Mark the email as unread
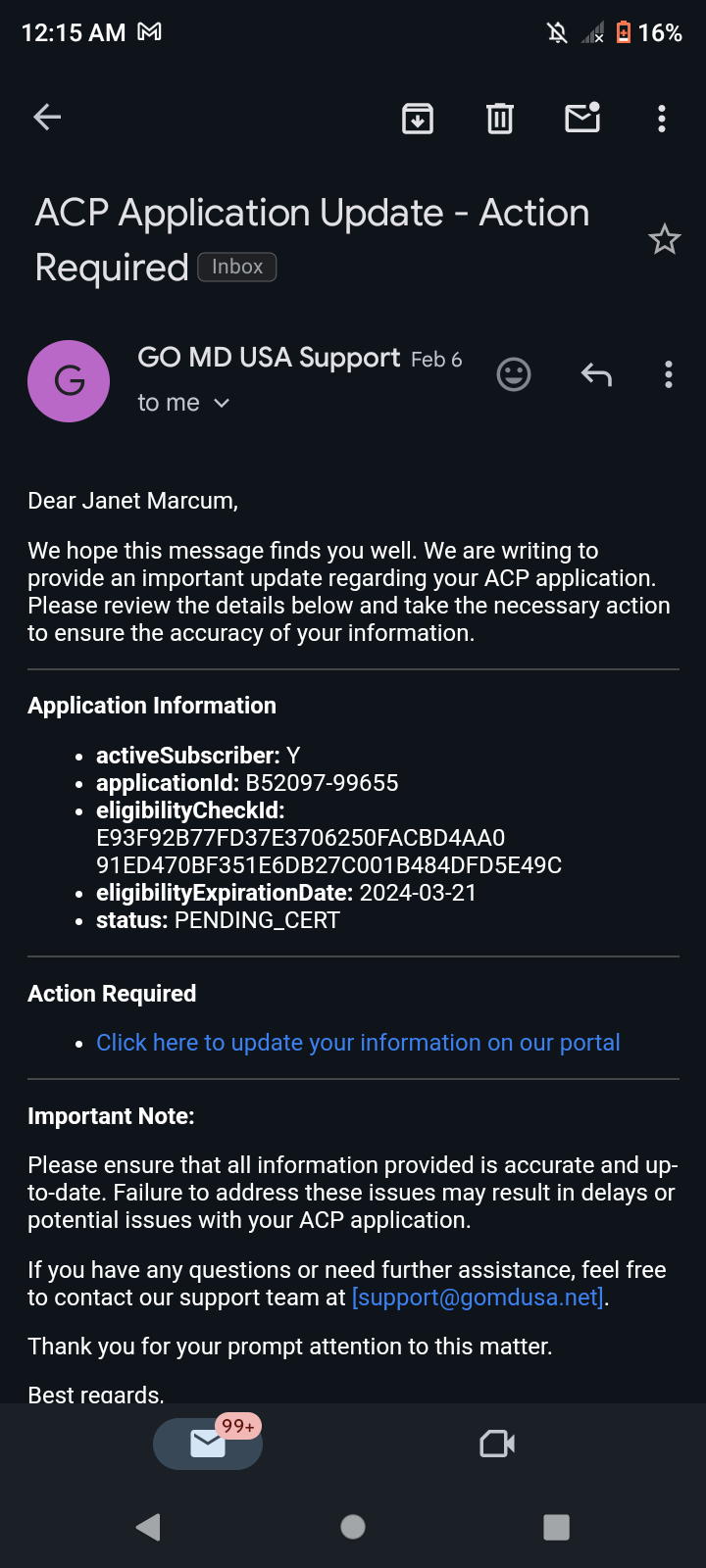This screenshot has width=706, height=1568. tap(582, 118)
